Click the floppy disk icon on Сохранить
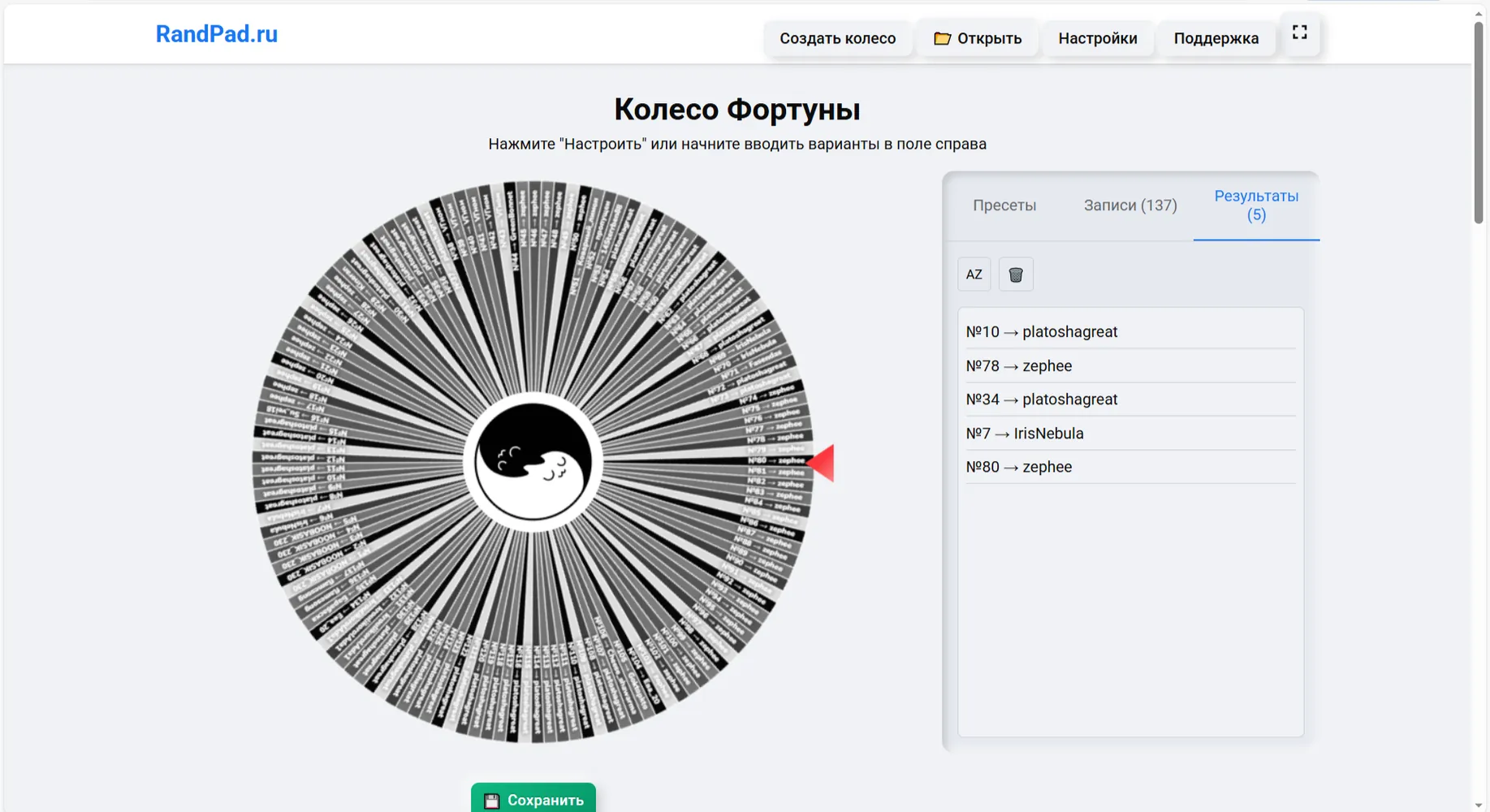 [x=491, y=801]
